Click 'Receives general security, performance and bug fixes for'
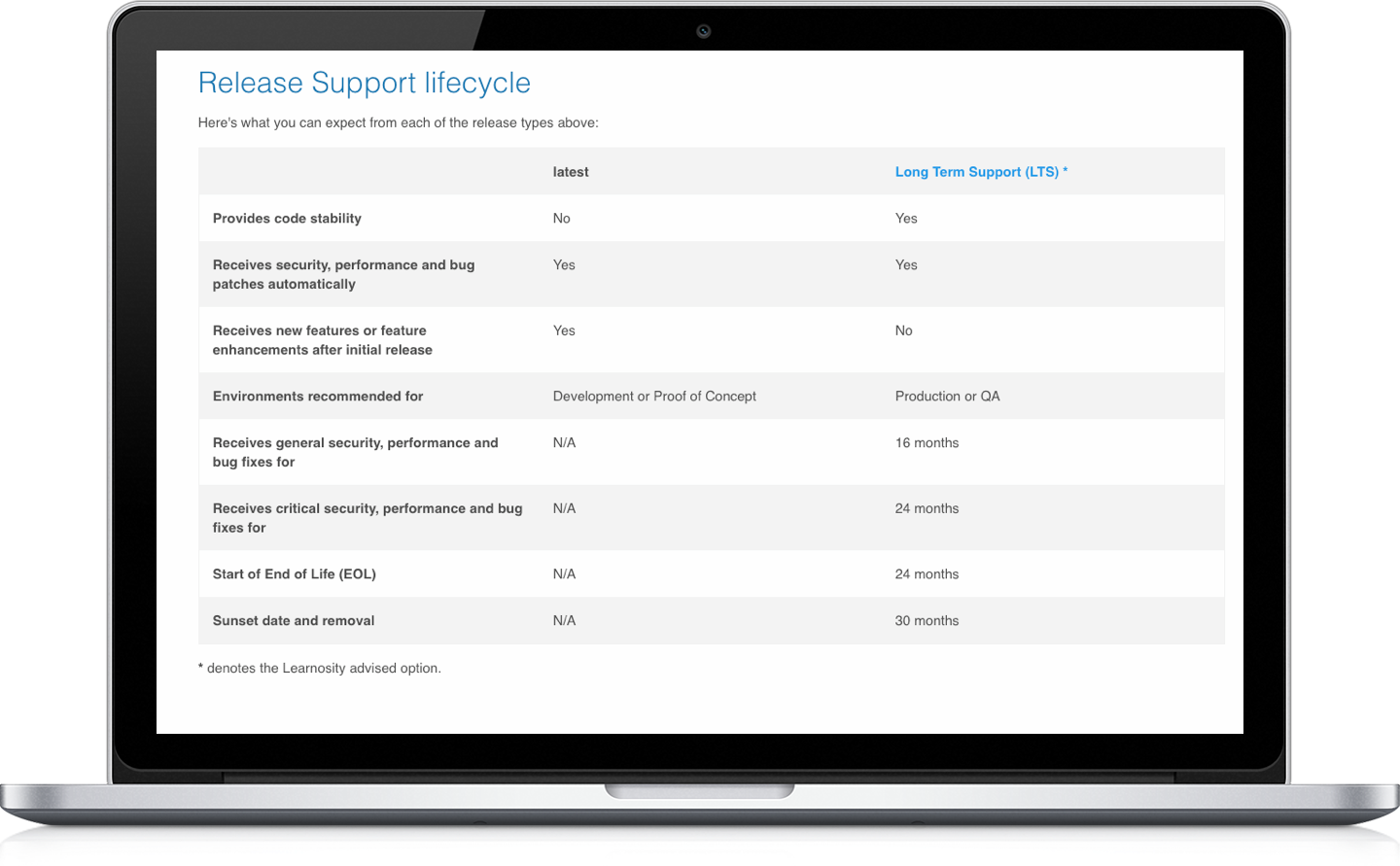The height and width of the screenshot is (866, 1400). coord(355,452)
